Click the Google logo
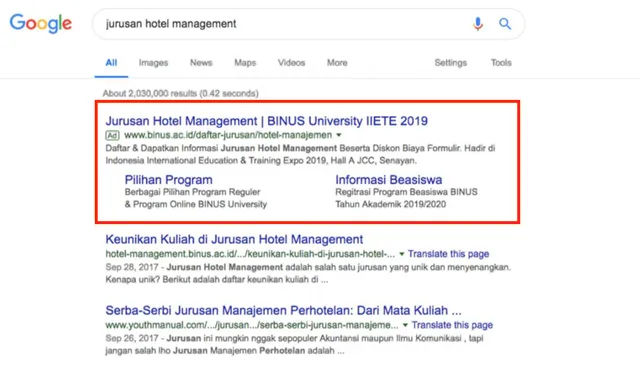This screenshot has width=640, height=365. tap(41, 23)
